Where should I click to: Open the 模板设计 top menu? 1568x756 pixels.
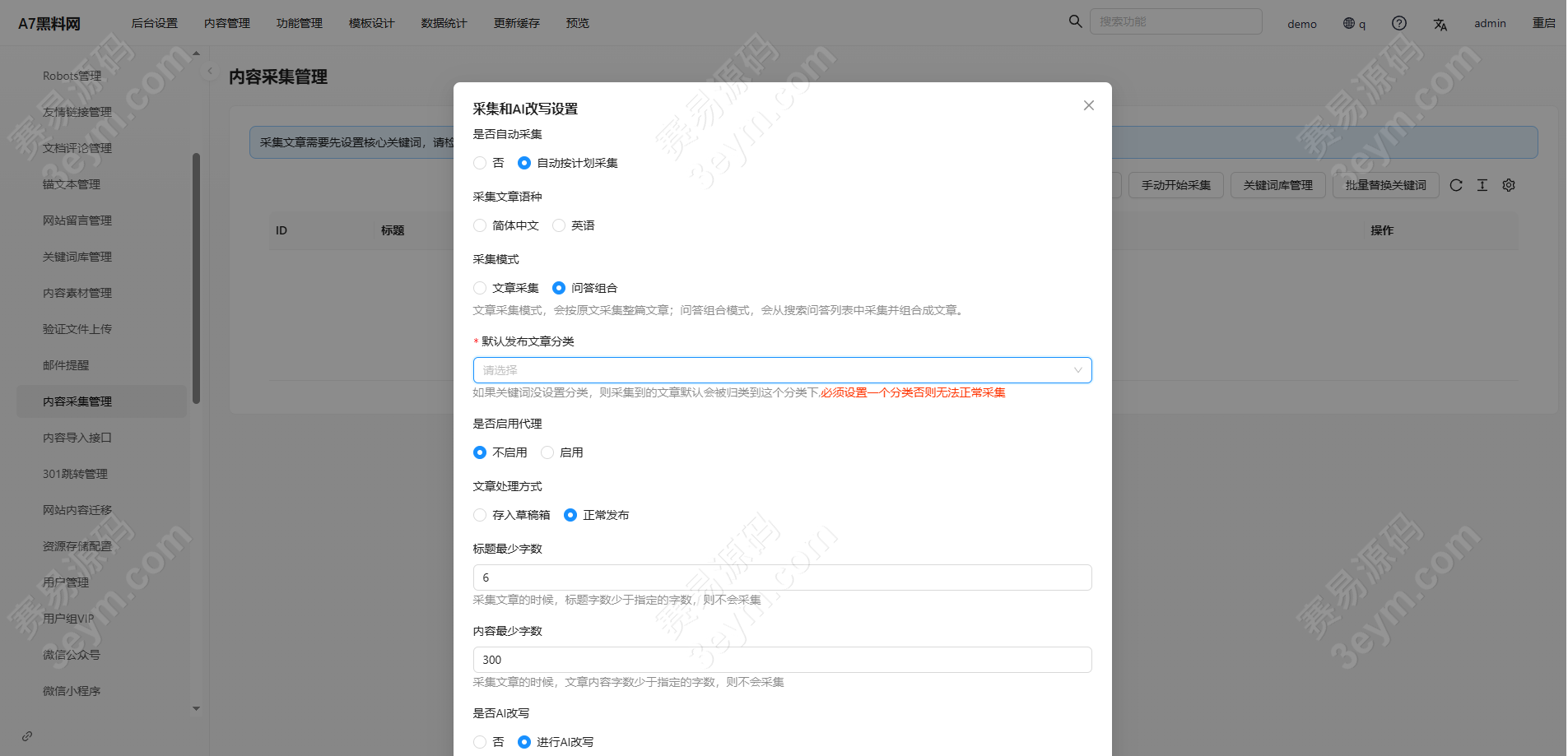pos(371,23)
